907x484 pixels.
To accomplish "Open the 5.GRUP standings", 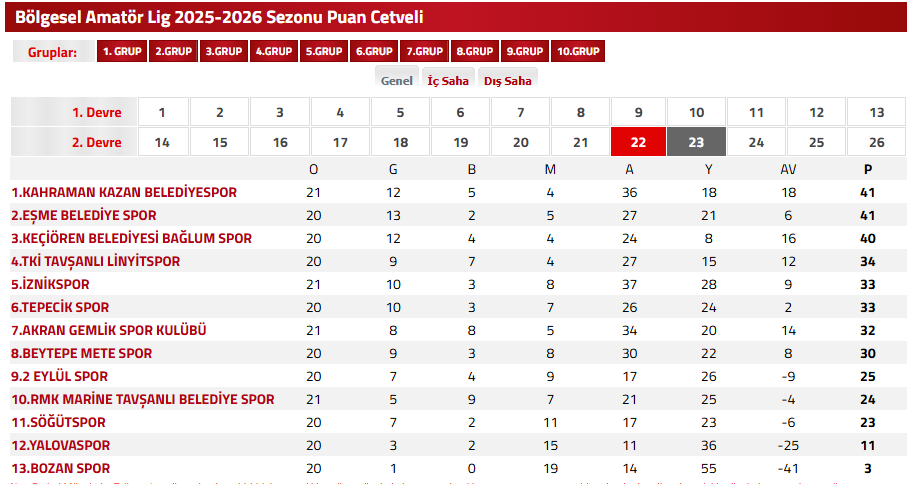I will click(x=324, y=52).
